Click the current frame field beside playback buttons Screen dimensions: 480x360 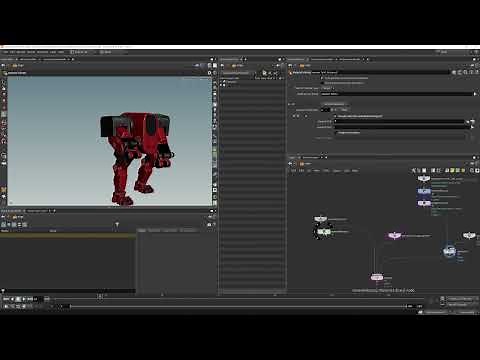click(38, 299)
